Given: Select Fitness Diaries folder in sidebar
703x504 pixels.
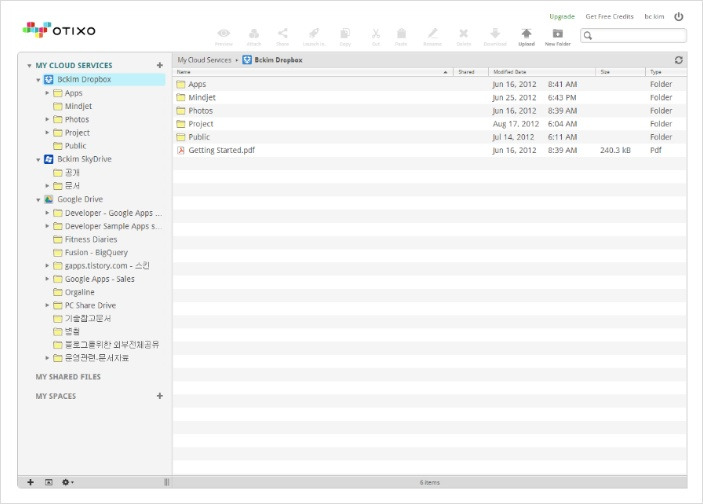Looking at the screenshot, I should click(x=91, y=239).
